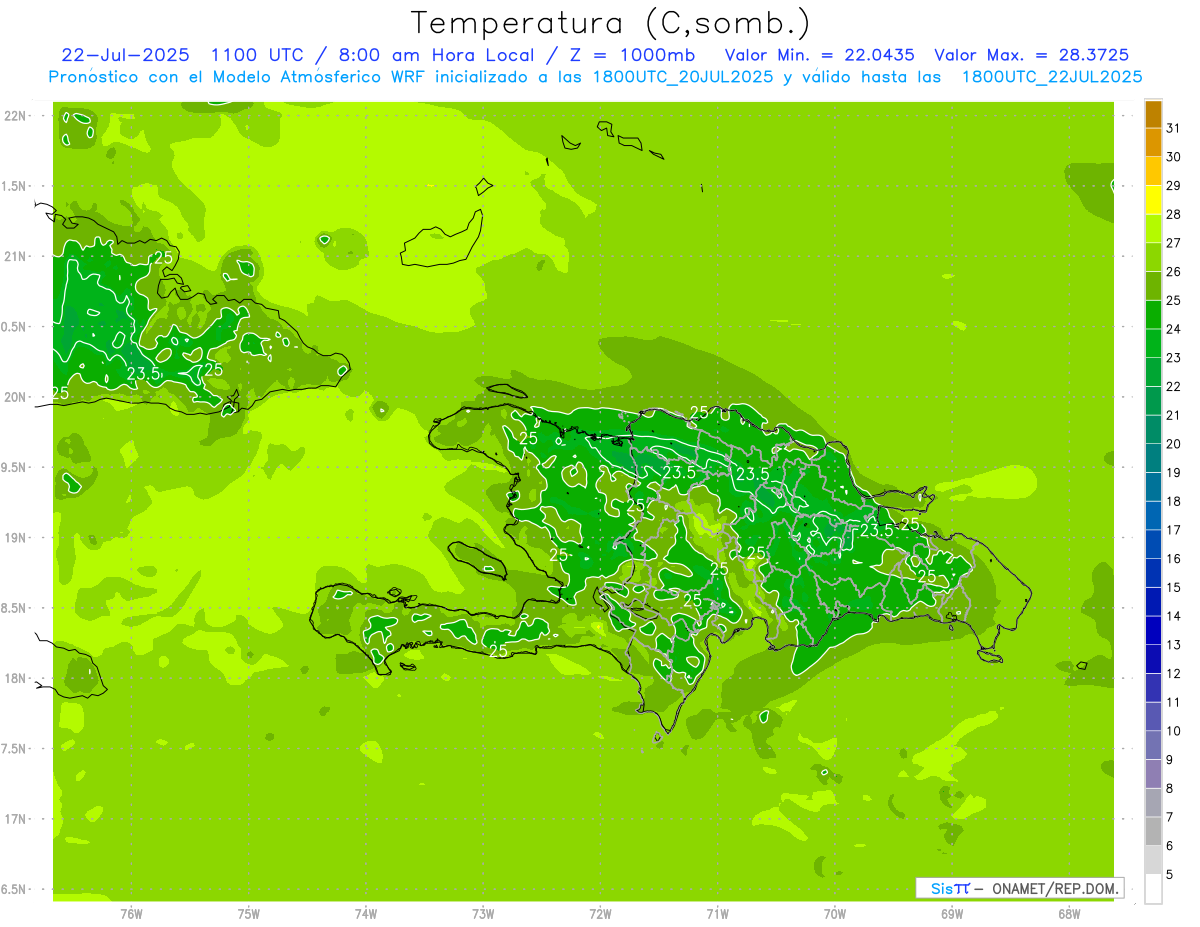Click the legend value 31
1200x927 pixels.
1173,128
